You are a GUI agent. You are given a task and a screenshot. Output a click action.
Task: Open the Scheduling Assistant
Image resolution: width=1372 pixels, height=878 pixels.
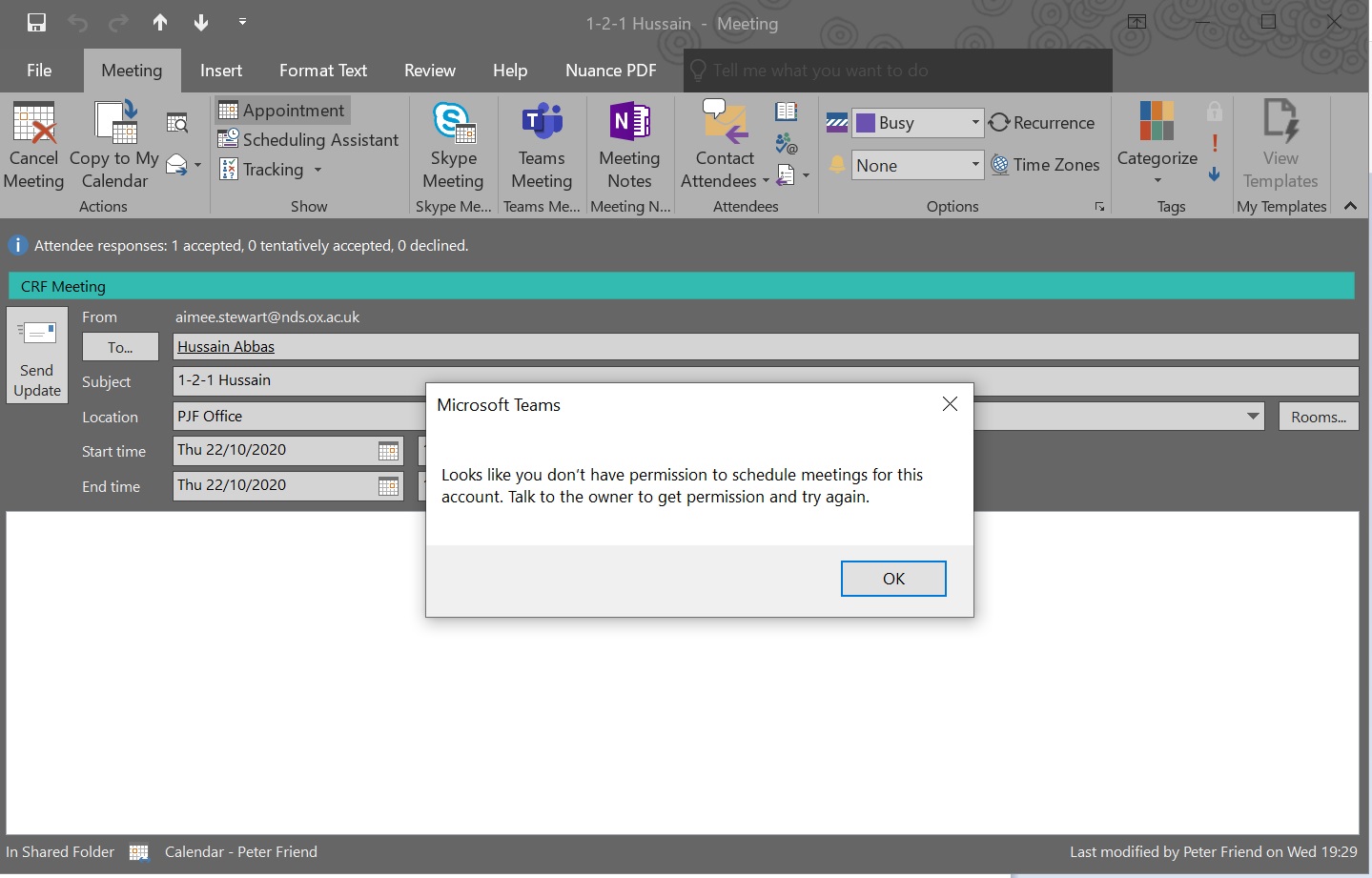click(308, 140)
